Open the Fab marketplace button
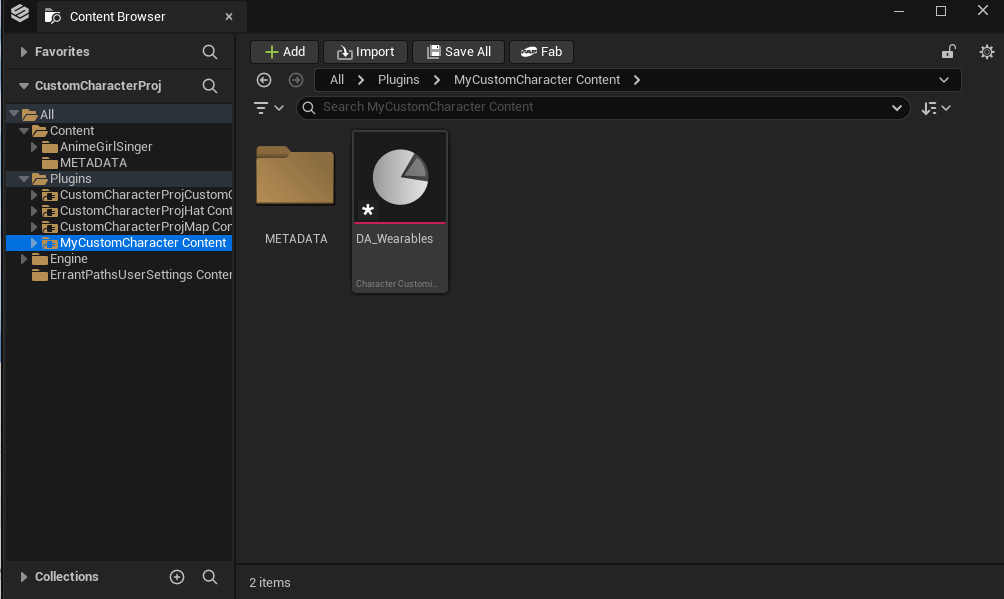Screen dimensions: 1004x599 click(x=541, y=52)
